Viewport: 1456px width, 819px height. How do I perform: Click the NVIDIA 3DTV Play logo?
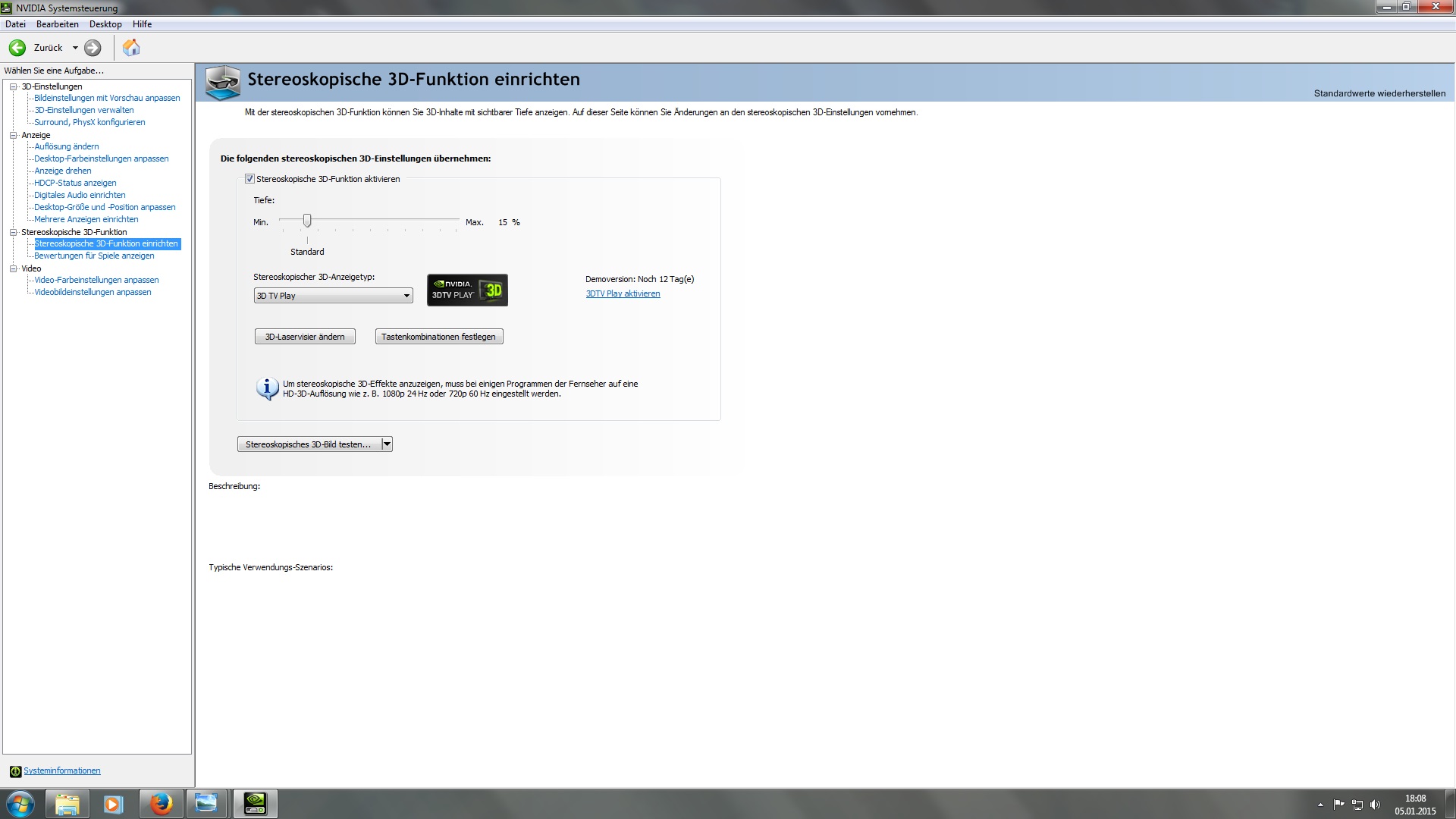click(467, 290)
